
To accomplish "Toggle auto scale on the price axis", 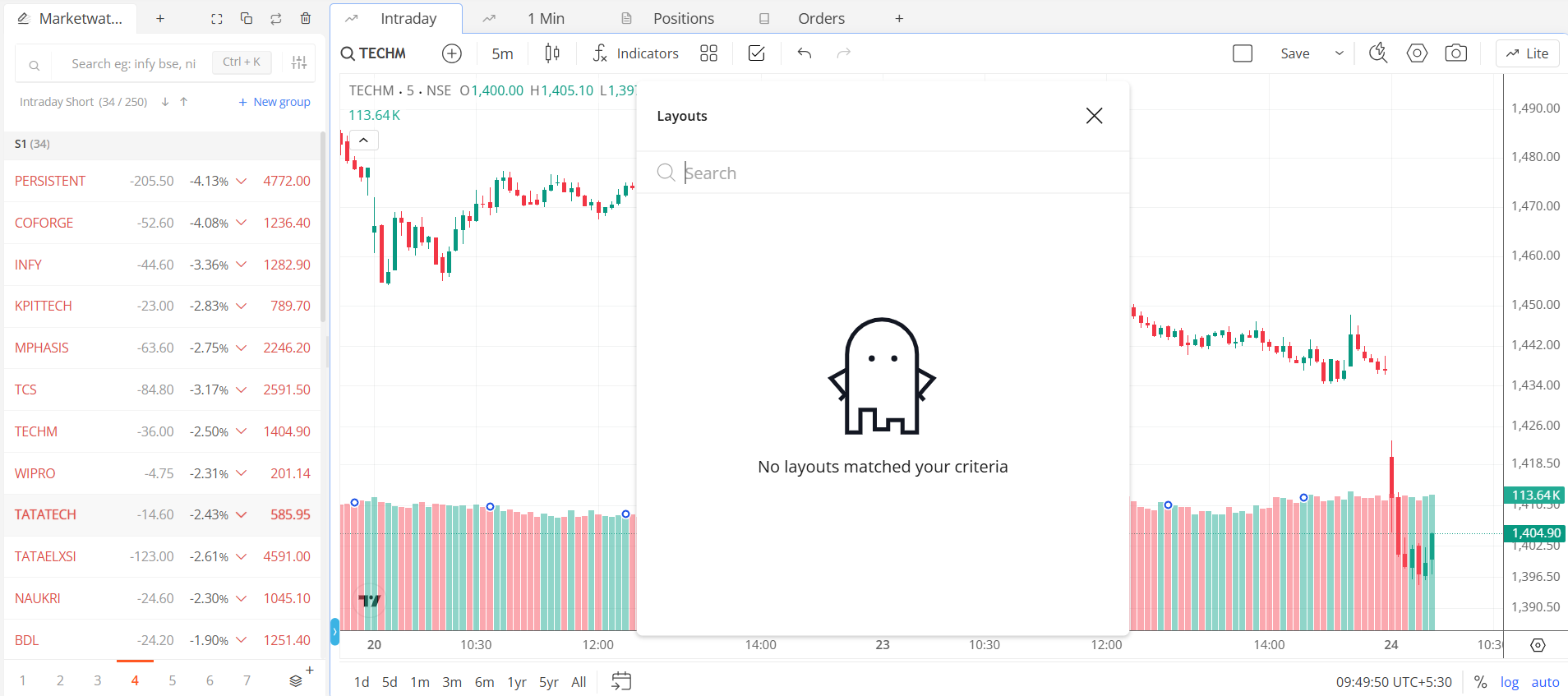I will tap(1545, 681).
